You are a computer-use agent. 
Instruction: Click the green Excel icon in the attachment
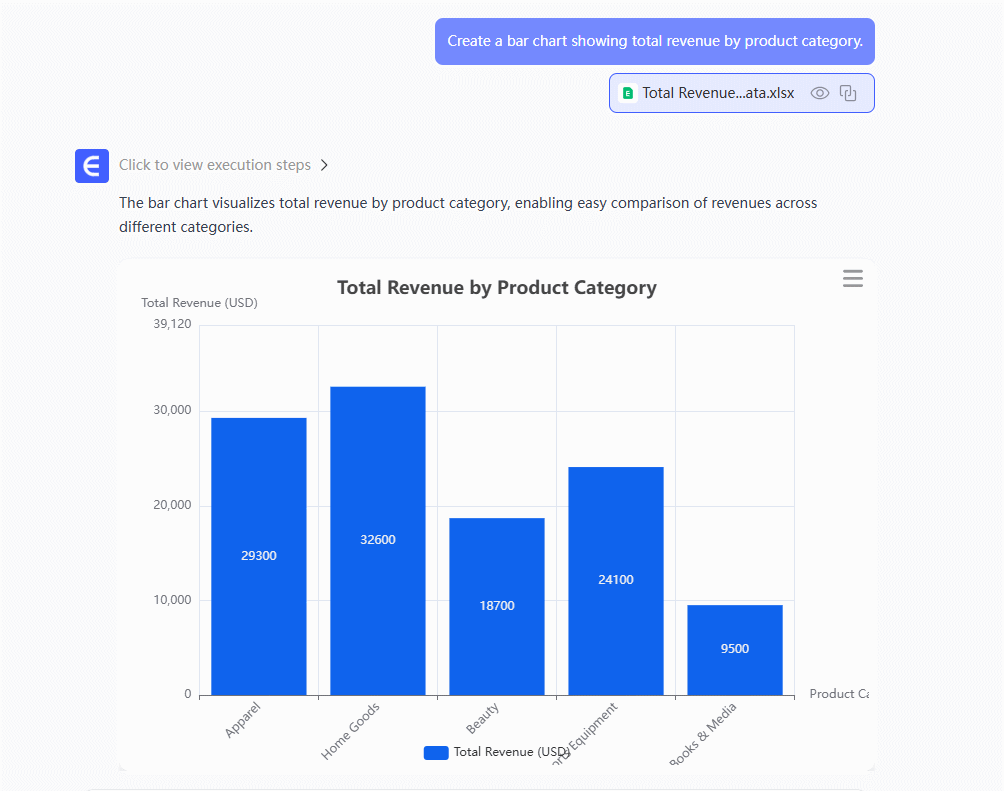tap(628, 93)
